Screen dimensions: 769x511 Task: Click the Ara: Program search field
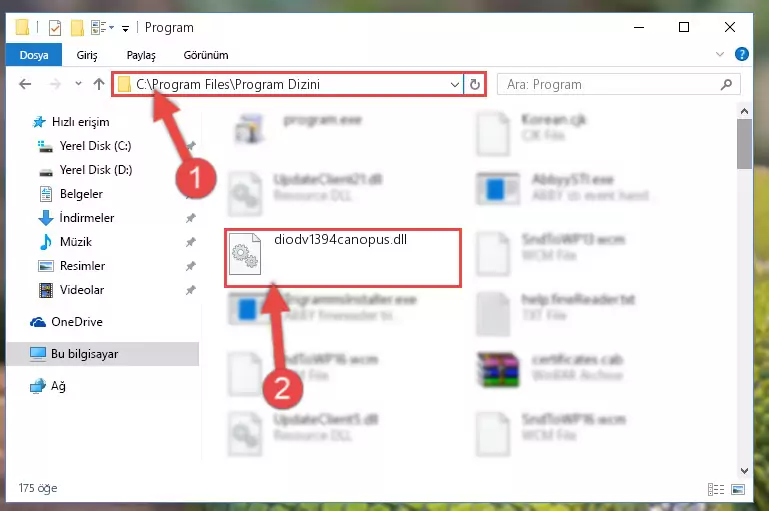tap(608, 84)
